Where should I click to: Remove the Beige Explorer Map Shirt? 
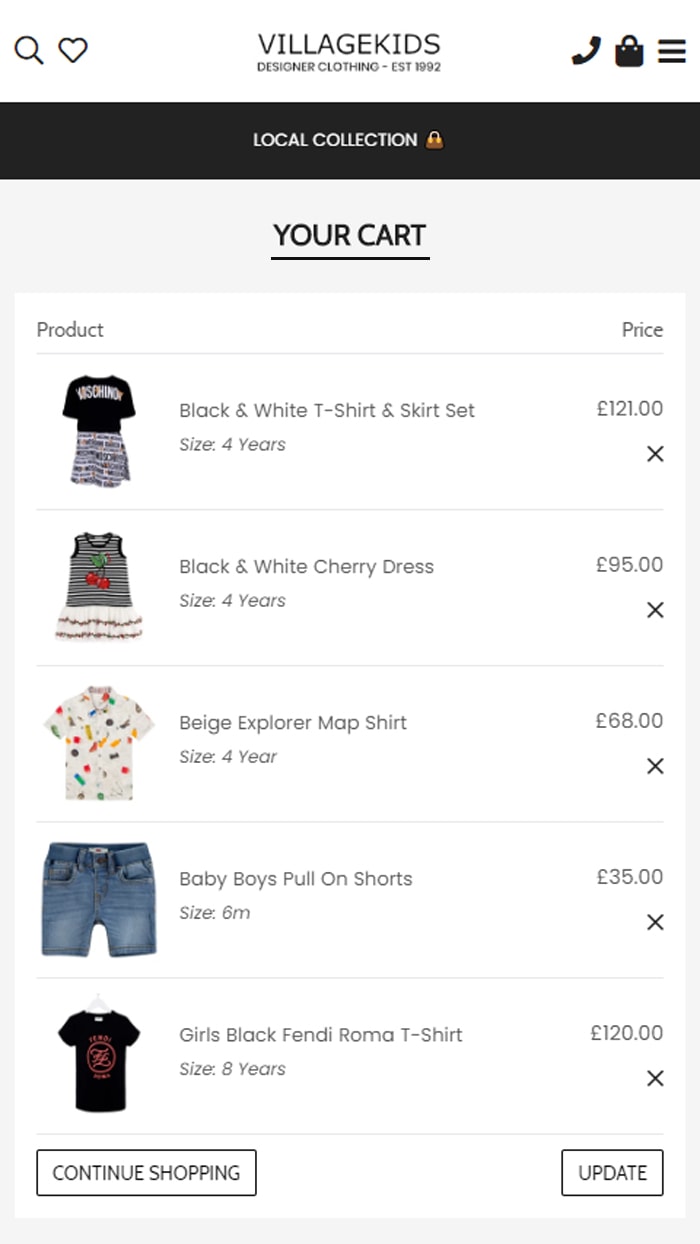pyautogui.click(x=655, y=766)
